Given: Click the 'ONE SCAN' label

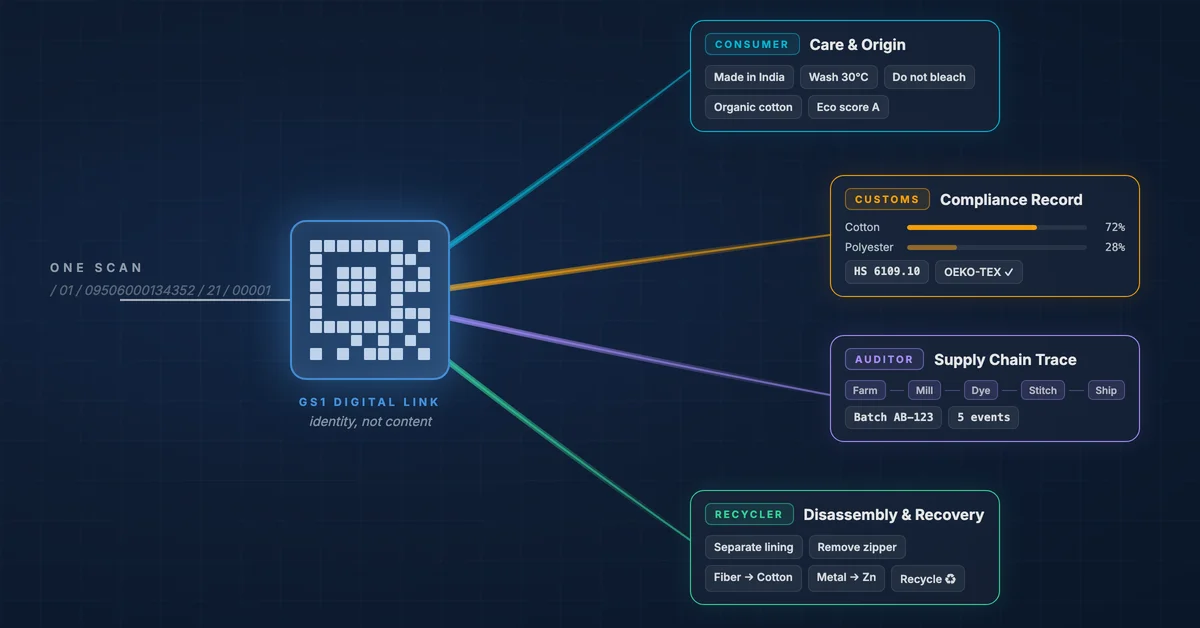Looking at the screenshot, I should [96, 268].
